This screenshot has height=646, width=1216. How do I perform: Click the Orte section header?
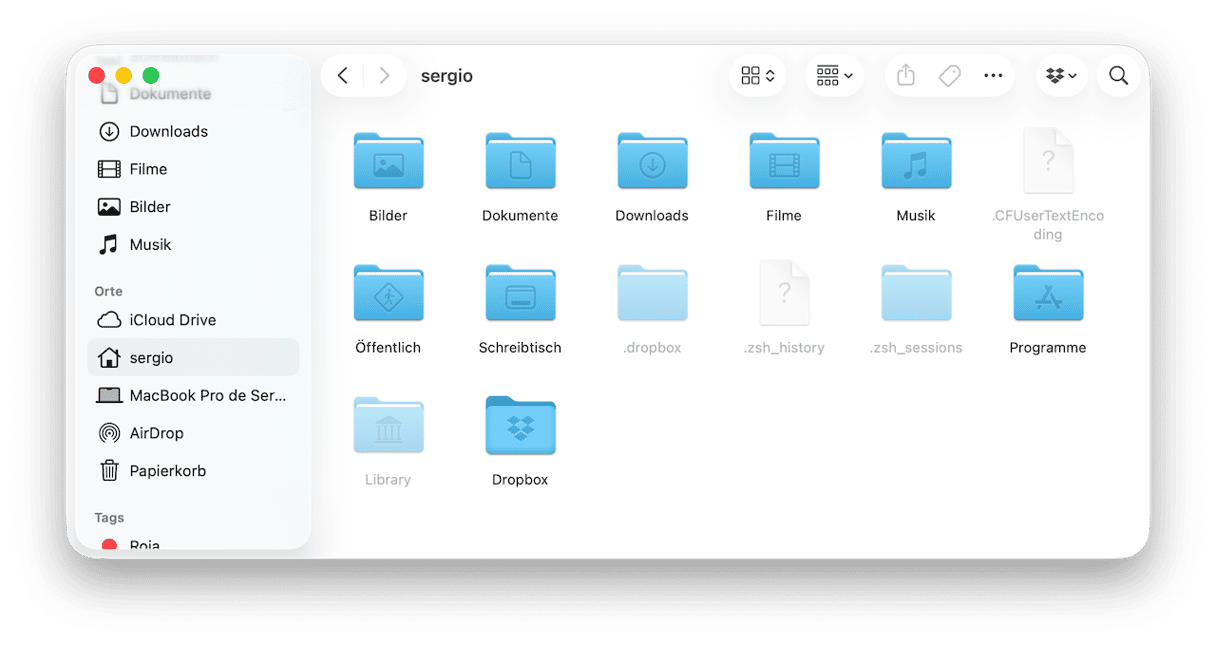click(108, 292)
